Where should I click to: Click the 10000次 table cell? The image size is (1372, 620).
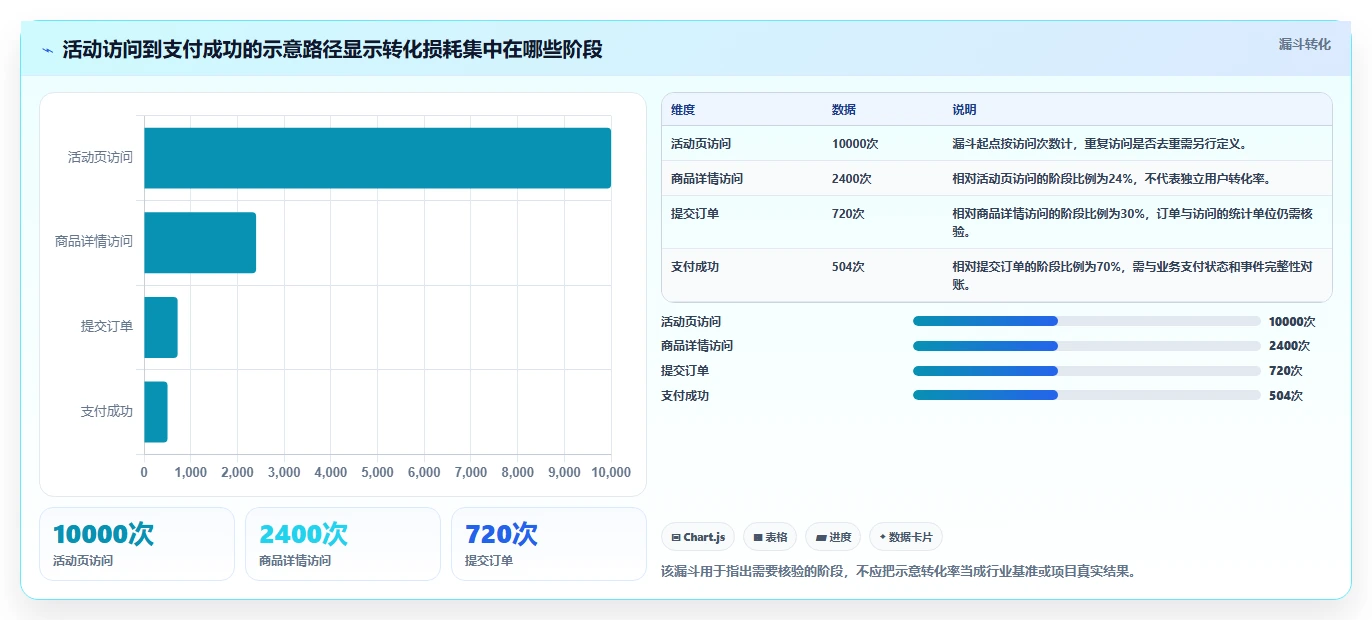tap(855, 144)
